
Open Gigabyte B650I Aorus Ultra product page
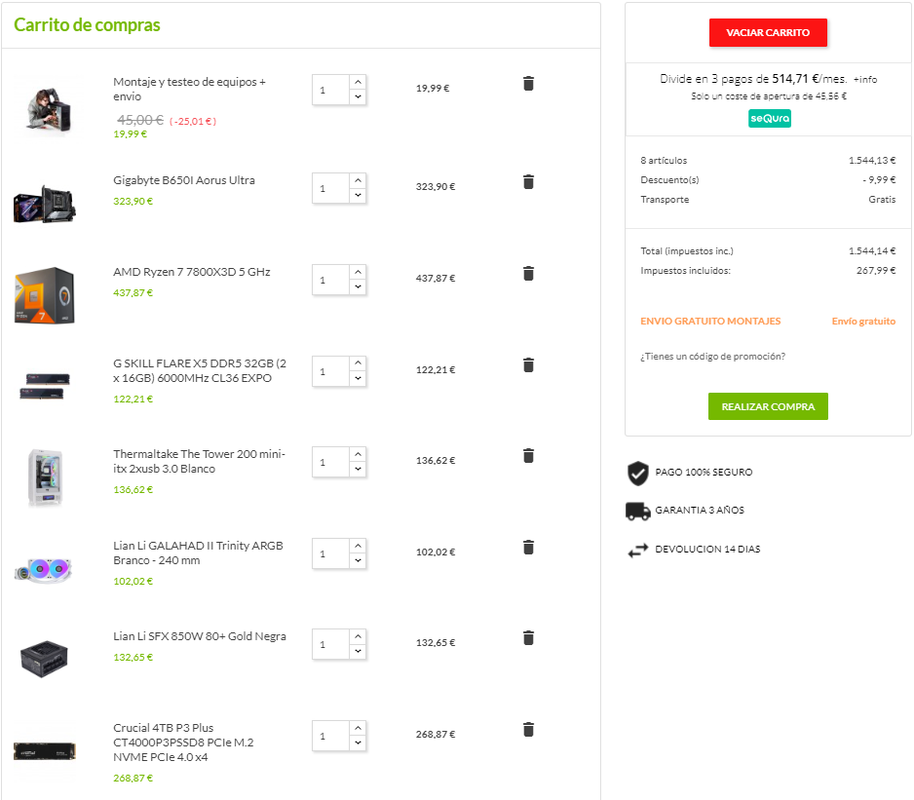(184, 180)
